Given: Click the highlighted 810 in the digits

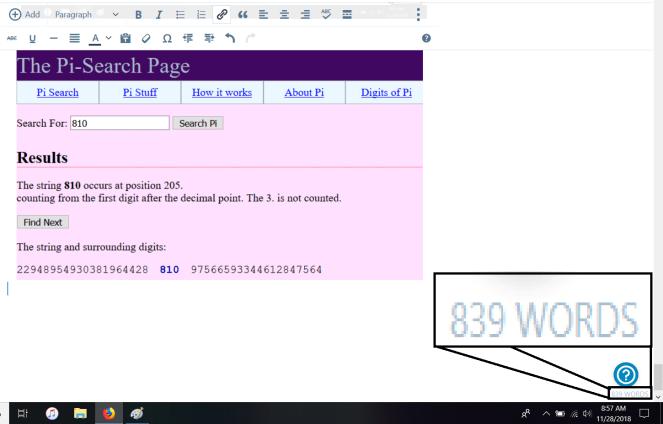Looking at the screenshot, I should (x=170, y=270).
